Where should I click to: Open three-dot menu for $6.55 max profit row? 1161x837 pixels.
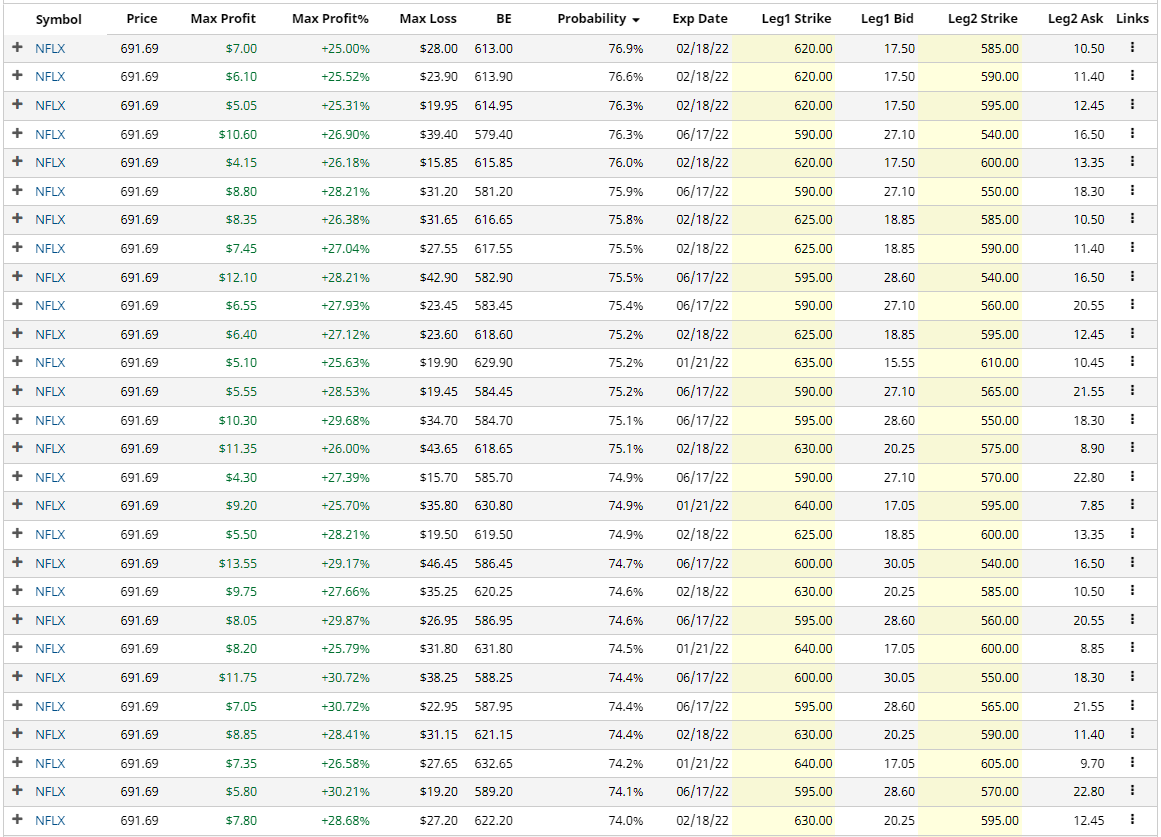[x=1132, y=304]
